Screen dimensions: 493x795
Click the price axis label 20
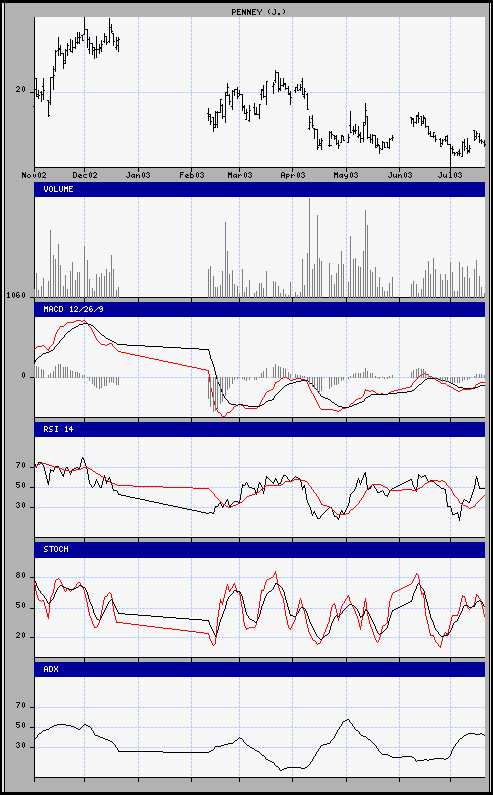click(x=21, y=90)
